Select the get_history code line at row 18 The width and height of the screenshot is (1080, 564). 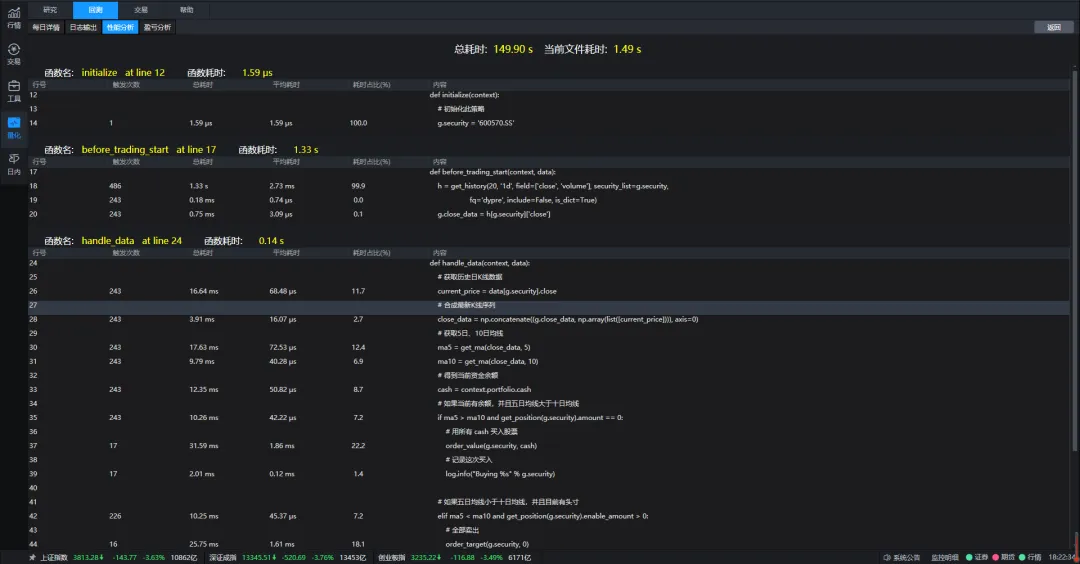[x=552, y=186]
